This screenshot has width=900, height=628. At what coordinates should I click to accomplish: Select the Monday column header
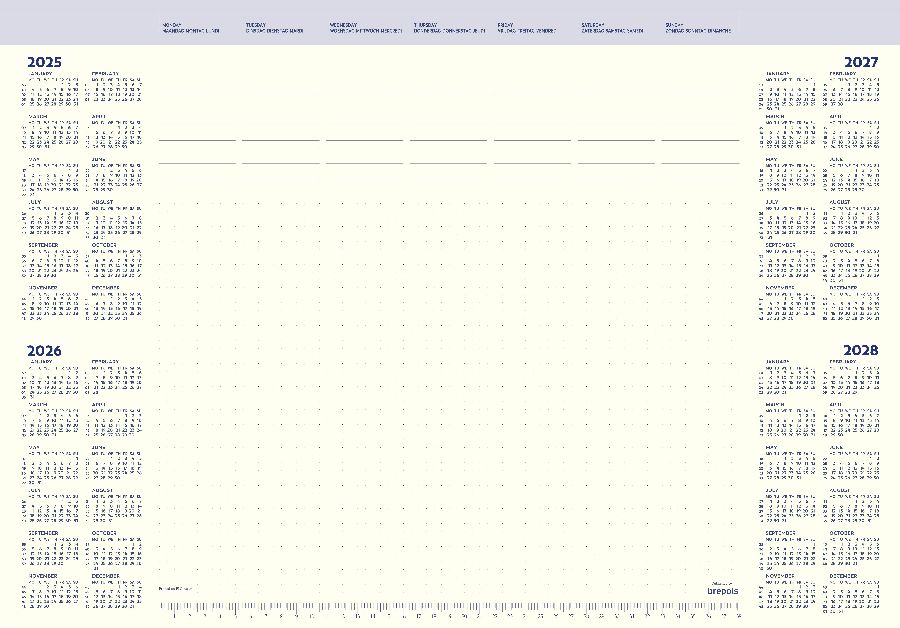coord(191,28)
